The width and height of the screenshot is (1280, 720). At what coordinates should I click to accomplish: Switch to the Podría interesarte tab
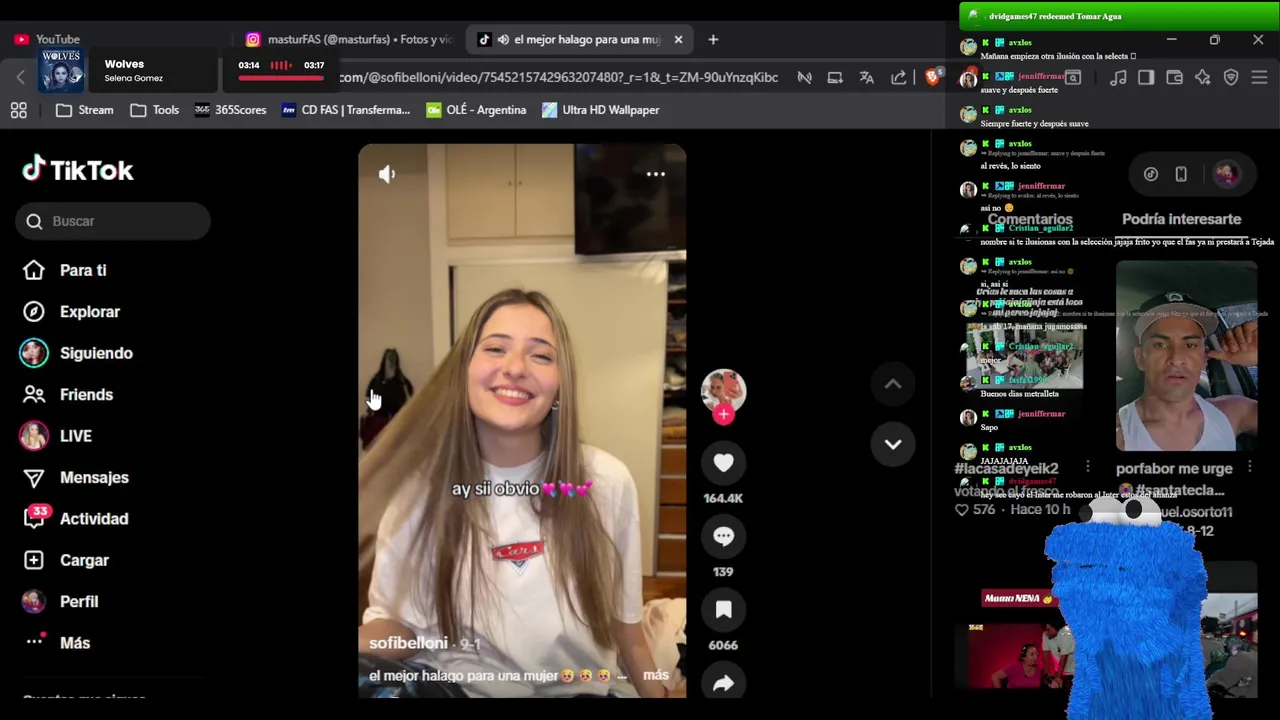click(1181, 219)
